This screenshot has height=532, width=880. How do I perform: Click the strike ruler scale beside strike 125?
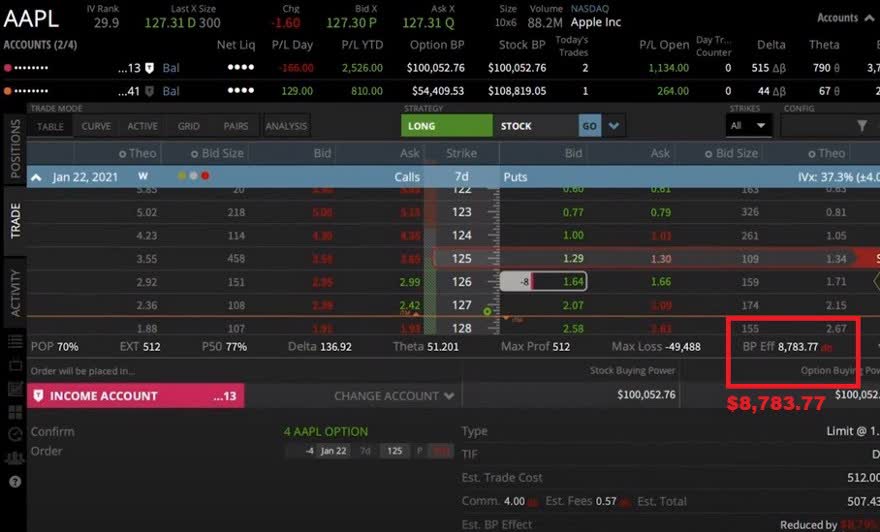point(494,259)
